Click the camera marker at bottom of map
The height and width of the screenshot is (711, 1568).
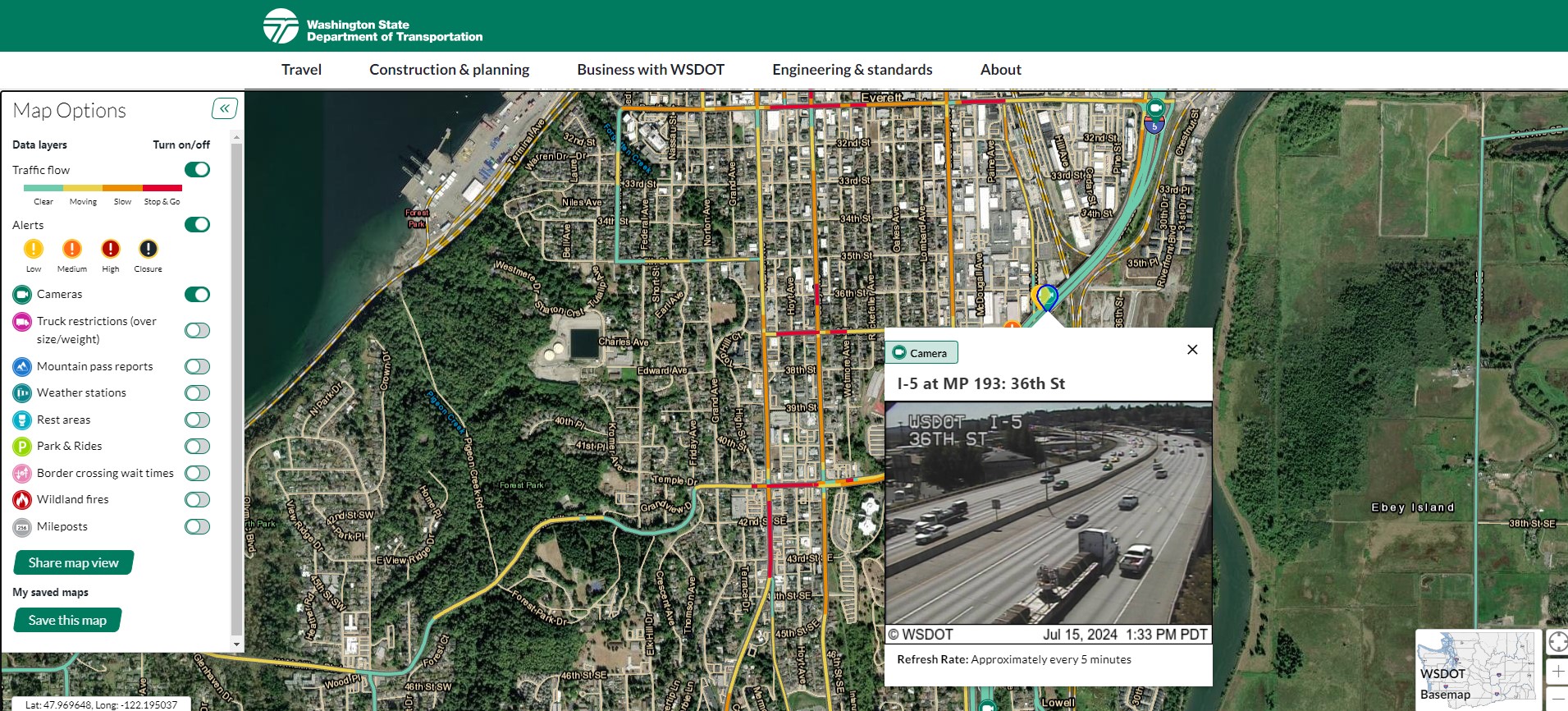click(x=988, y=705)
